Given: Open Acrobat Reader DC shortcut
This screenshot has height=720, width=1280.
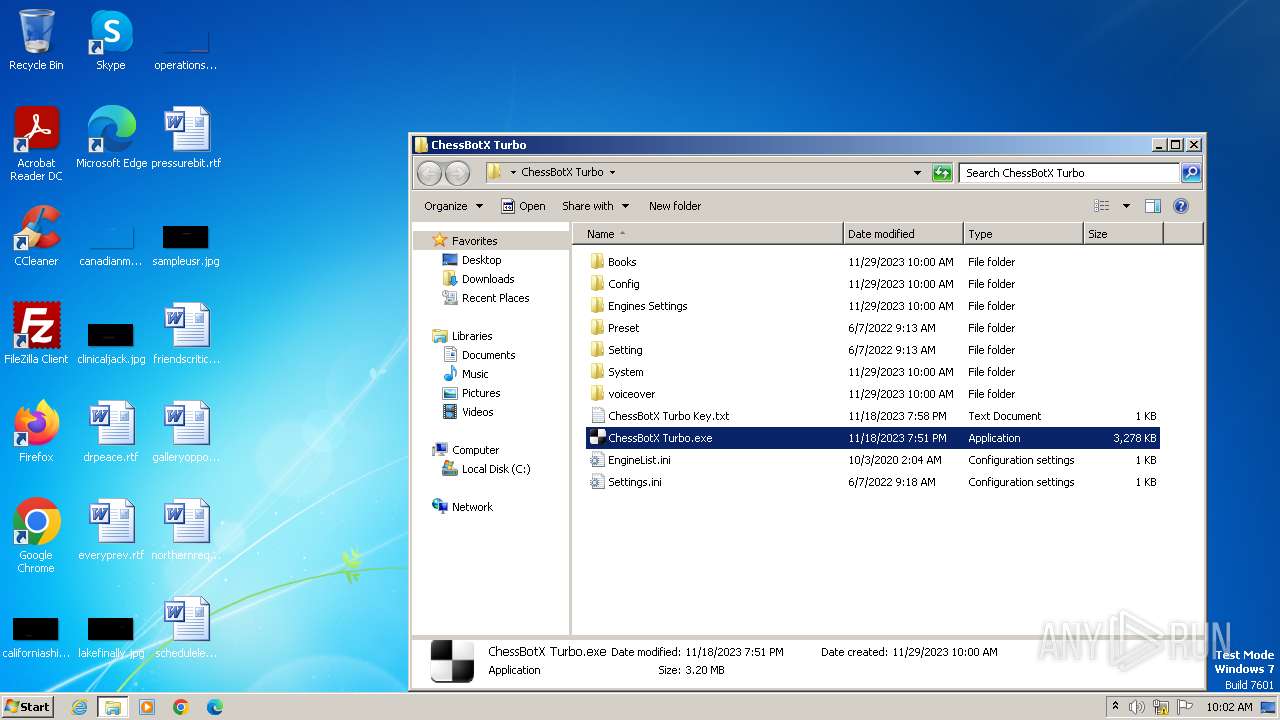Looking at the screenshot, I should [x=36, y=143].
